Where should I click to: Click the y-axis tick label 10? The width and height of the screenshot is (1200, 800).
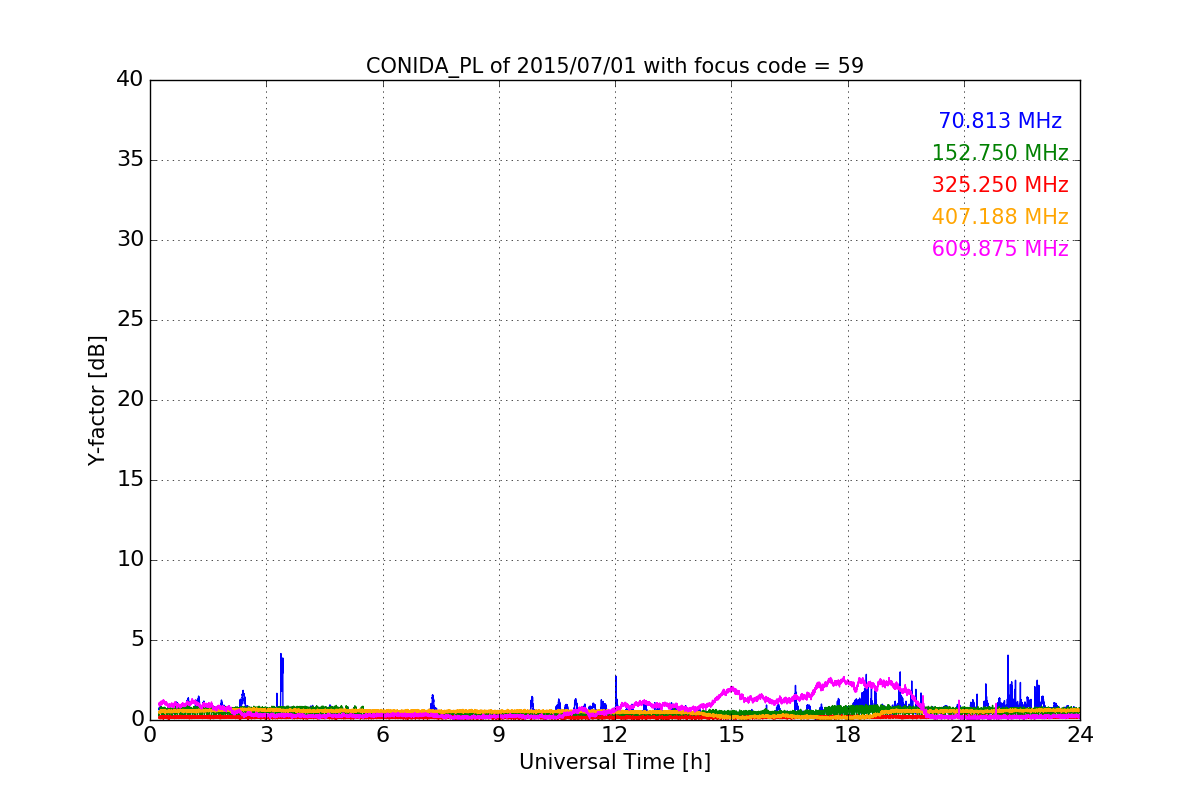coord(130,560)
